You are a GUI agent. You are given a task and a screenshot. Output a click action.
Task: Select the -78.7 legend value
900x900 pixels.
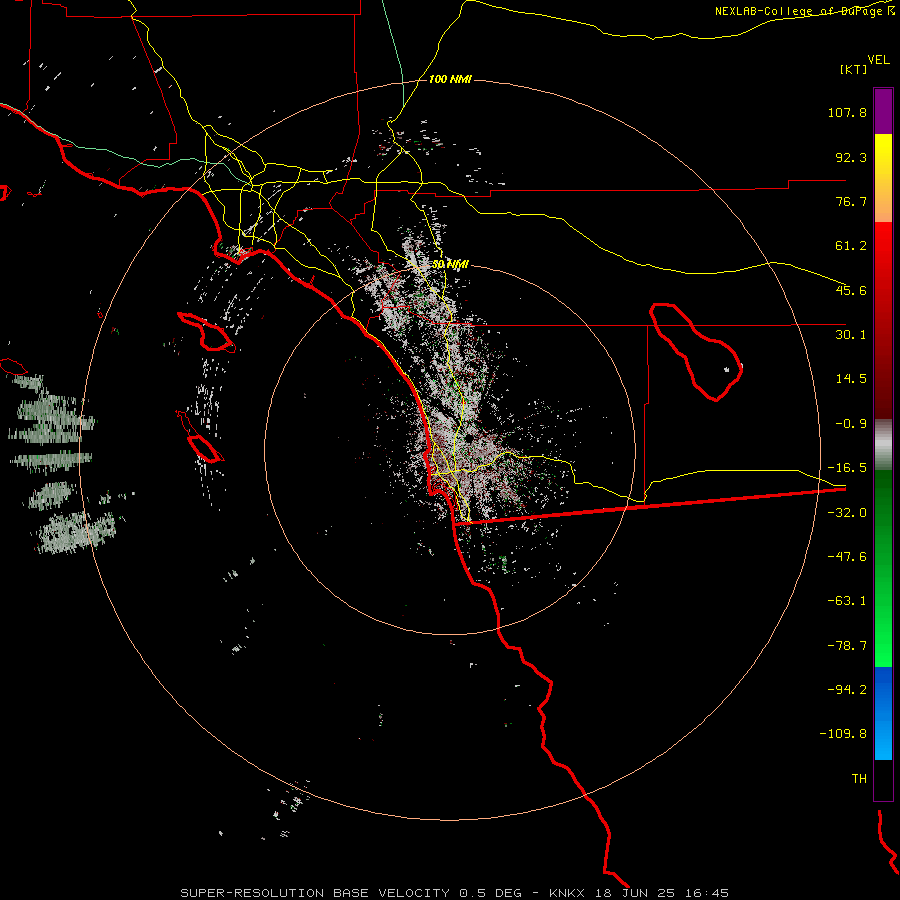[x=847, y=646]
